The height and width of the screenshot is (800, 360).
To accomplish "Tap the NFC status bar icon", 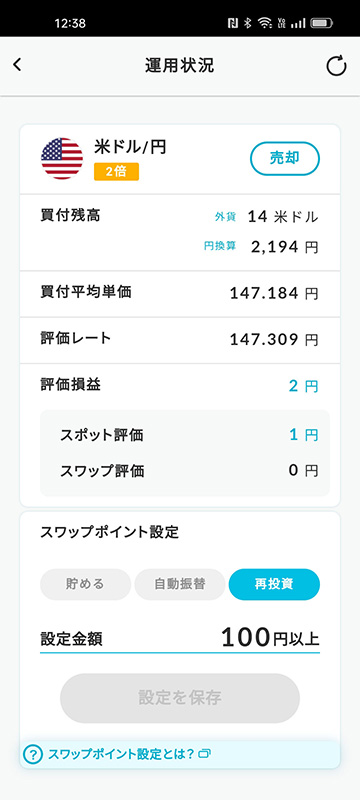I will pos(234,22).
